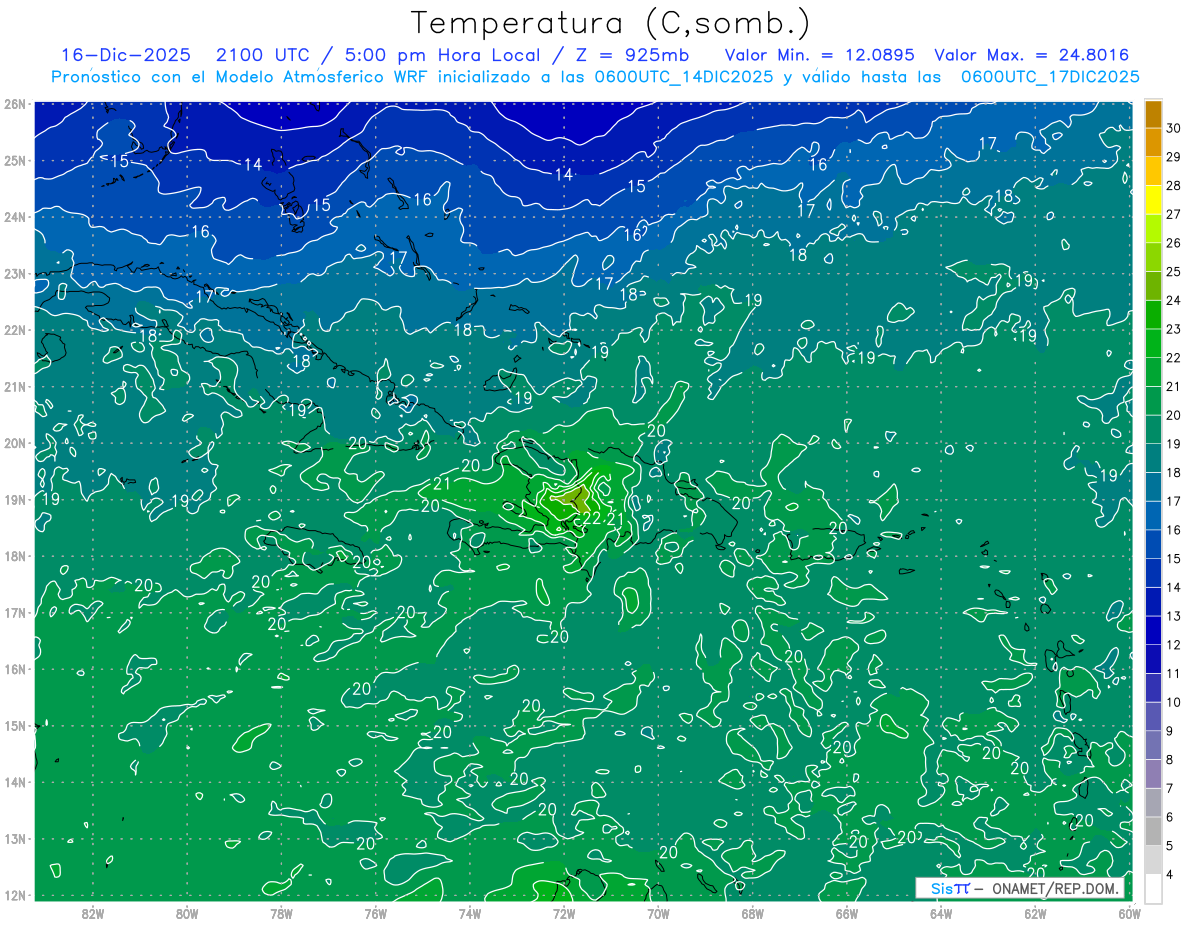
Task: Click the '18N' latitude label
Action: (14, 556)
